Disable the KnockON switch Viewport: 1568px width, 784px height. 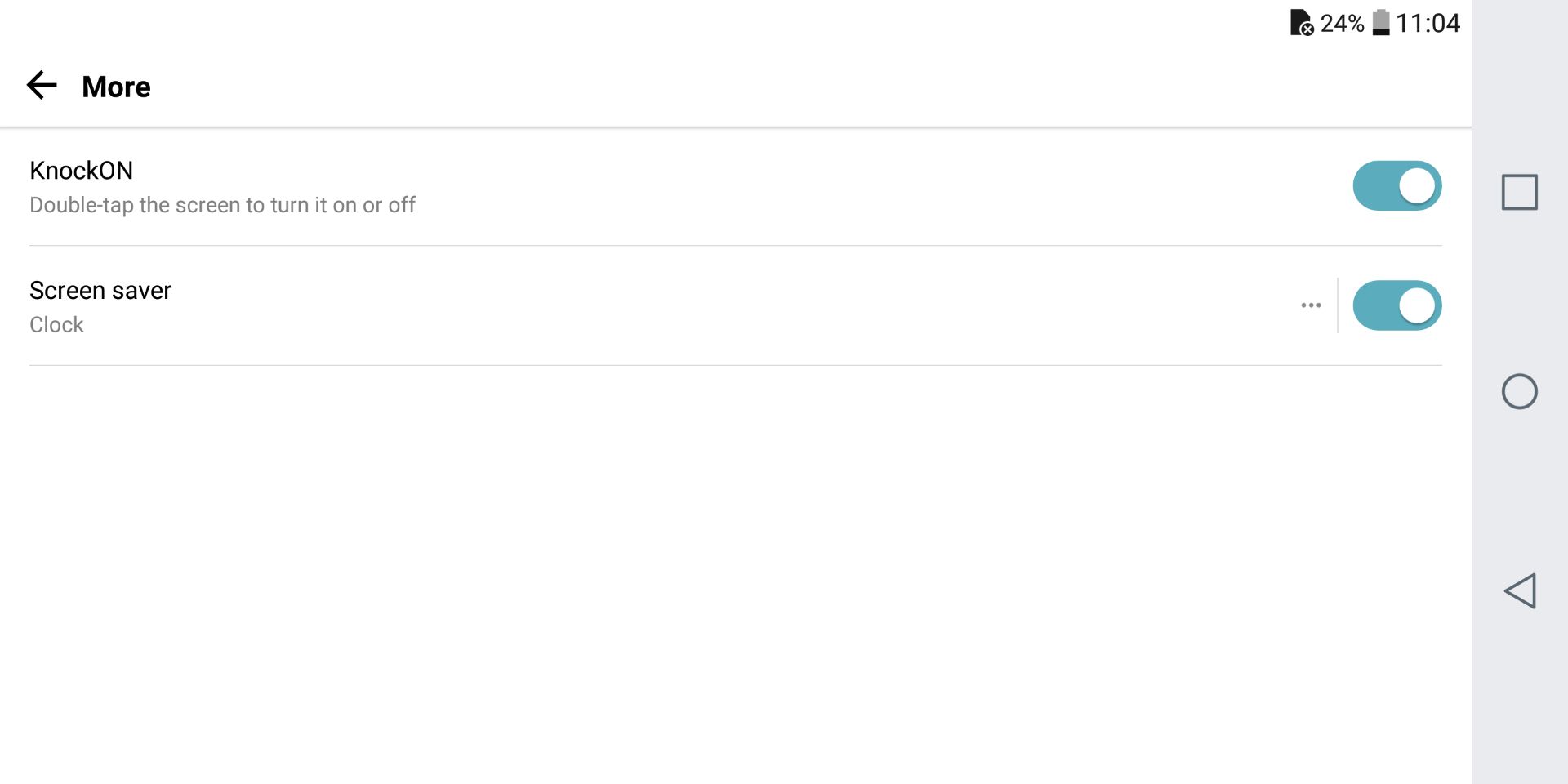(x=1397, y=185)
